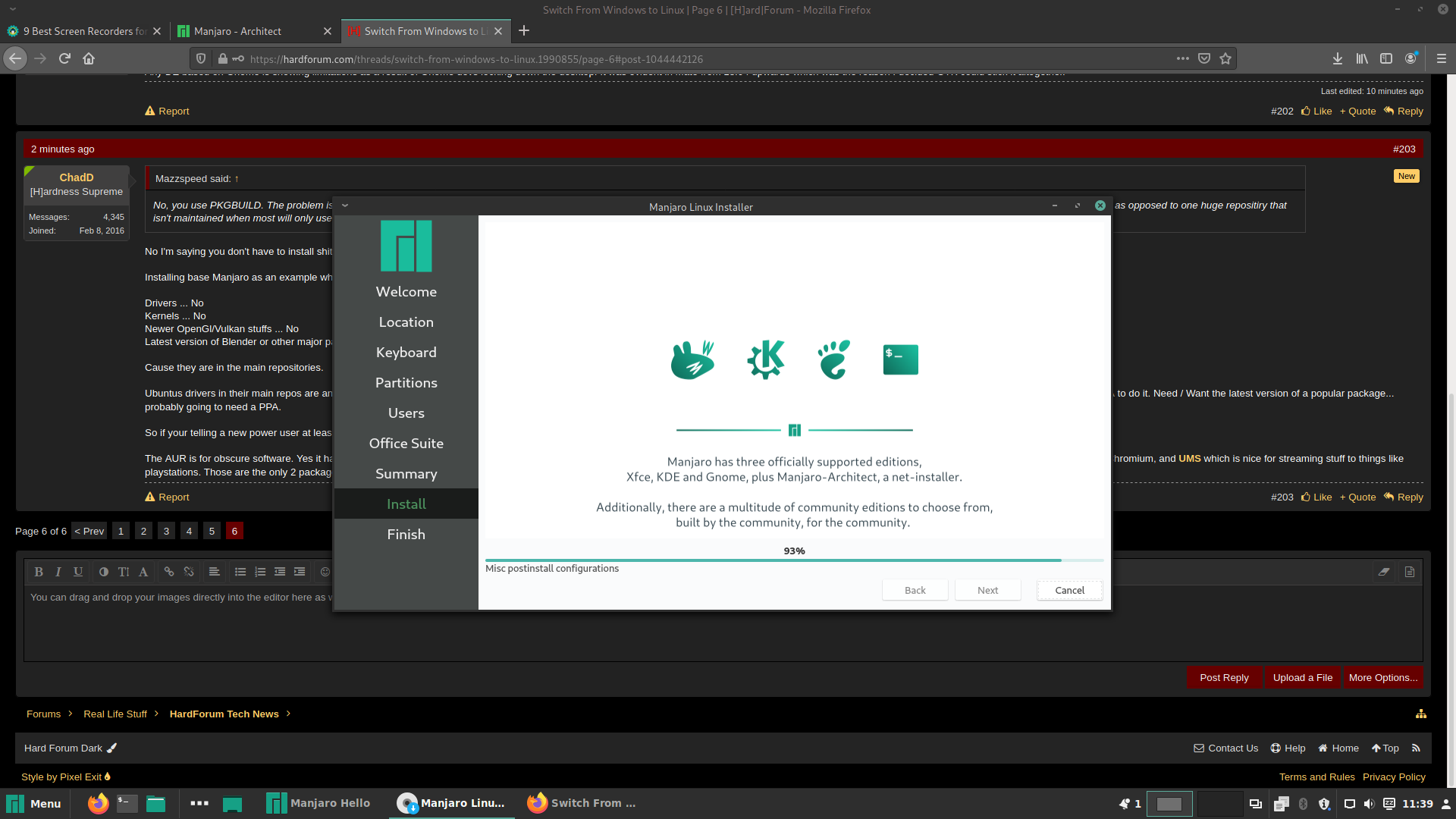
Task: Click the installer progress bar at 93%
Action: click(x=794, y=560)
